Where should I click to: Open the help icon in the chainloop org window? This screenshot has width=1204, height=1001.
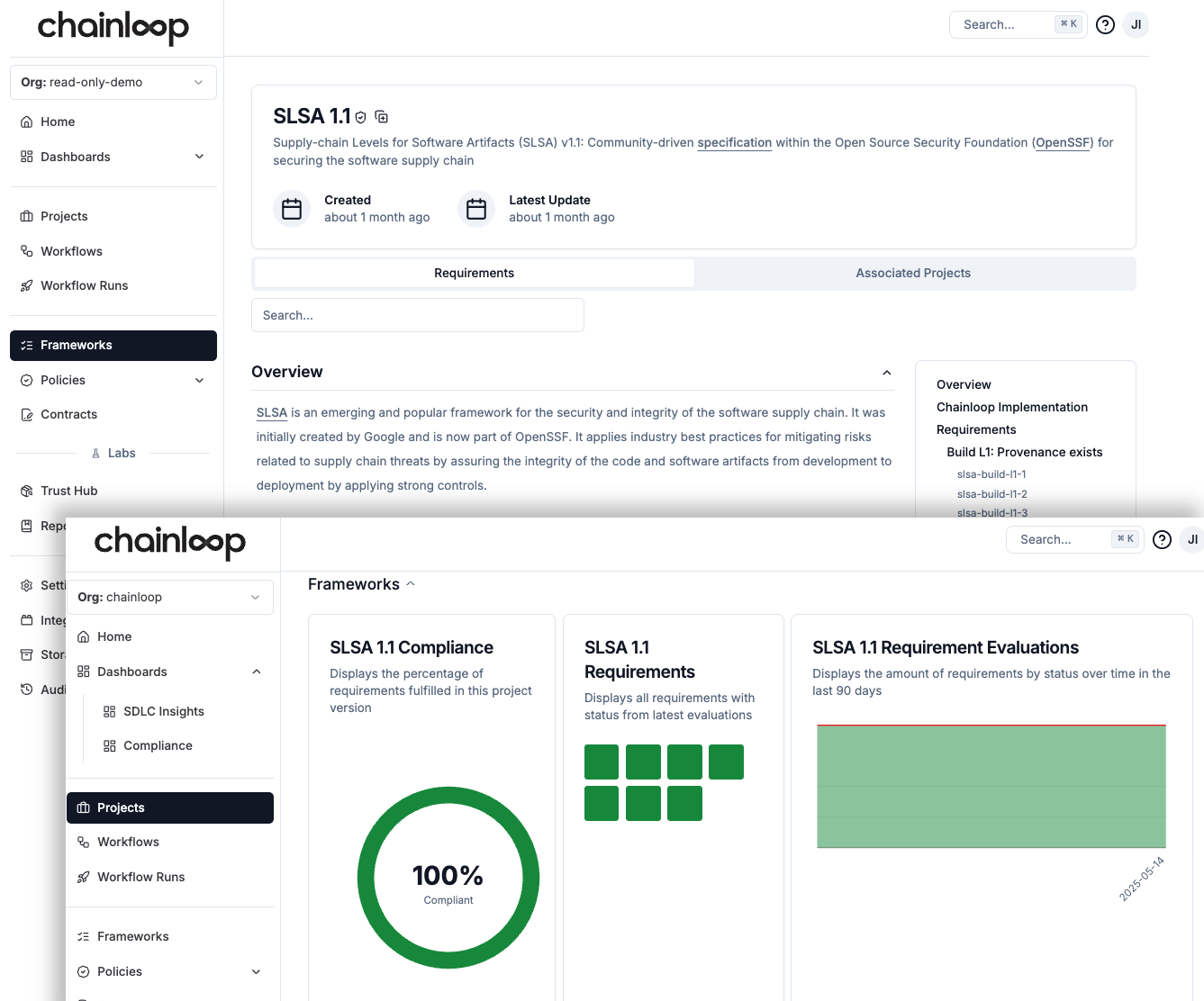pos(1162,539)
